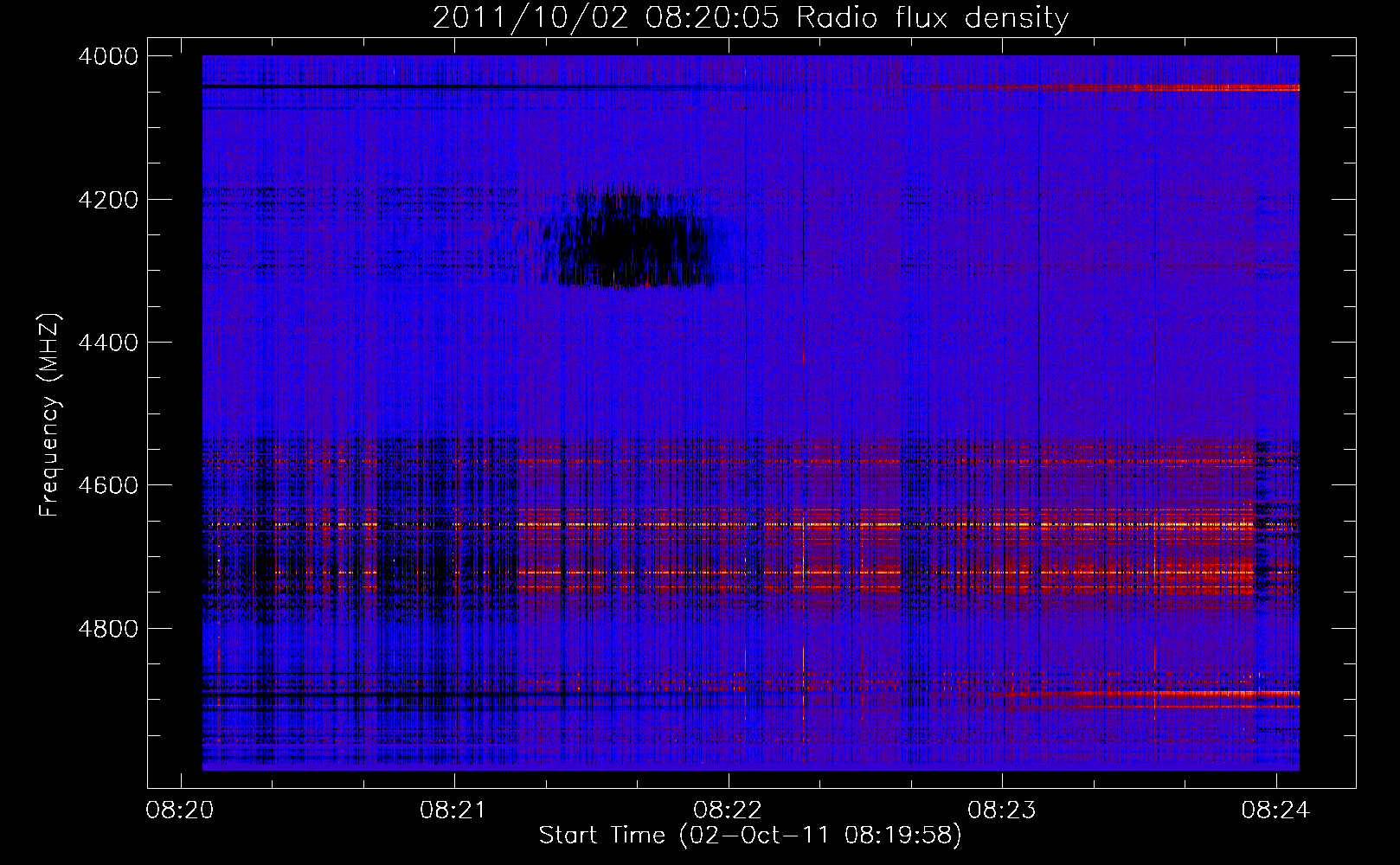
Task: Click the 4200 frequency tick label
Action: (108, 200)
